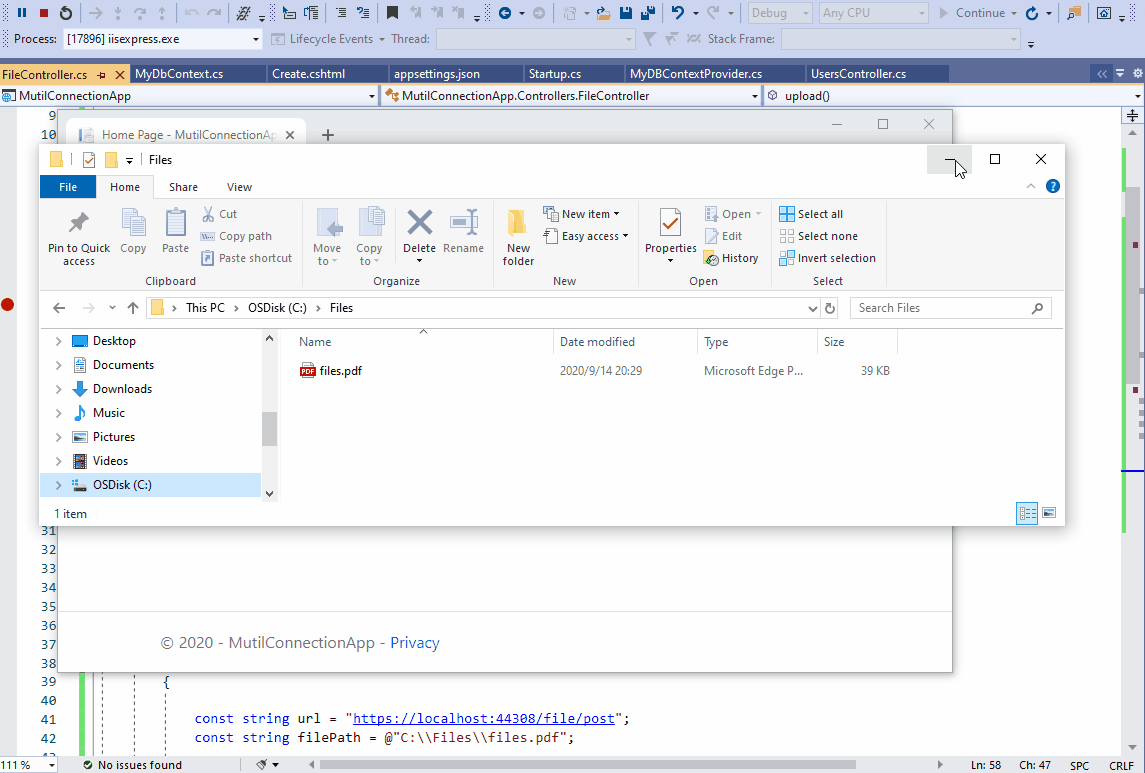Open the editor zoom level dropdown 111 %
The width and height of the screenshot is (1145, 773).
coord(52,765)
